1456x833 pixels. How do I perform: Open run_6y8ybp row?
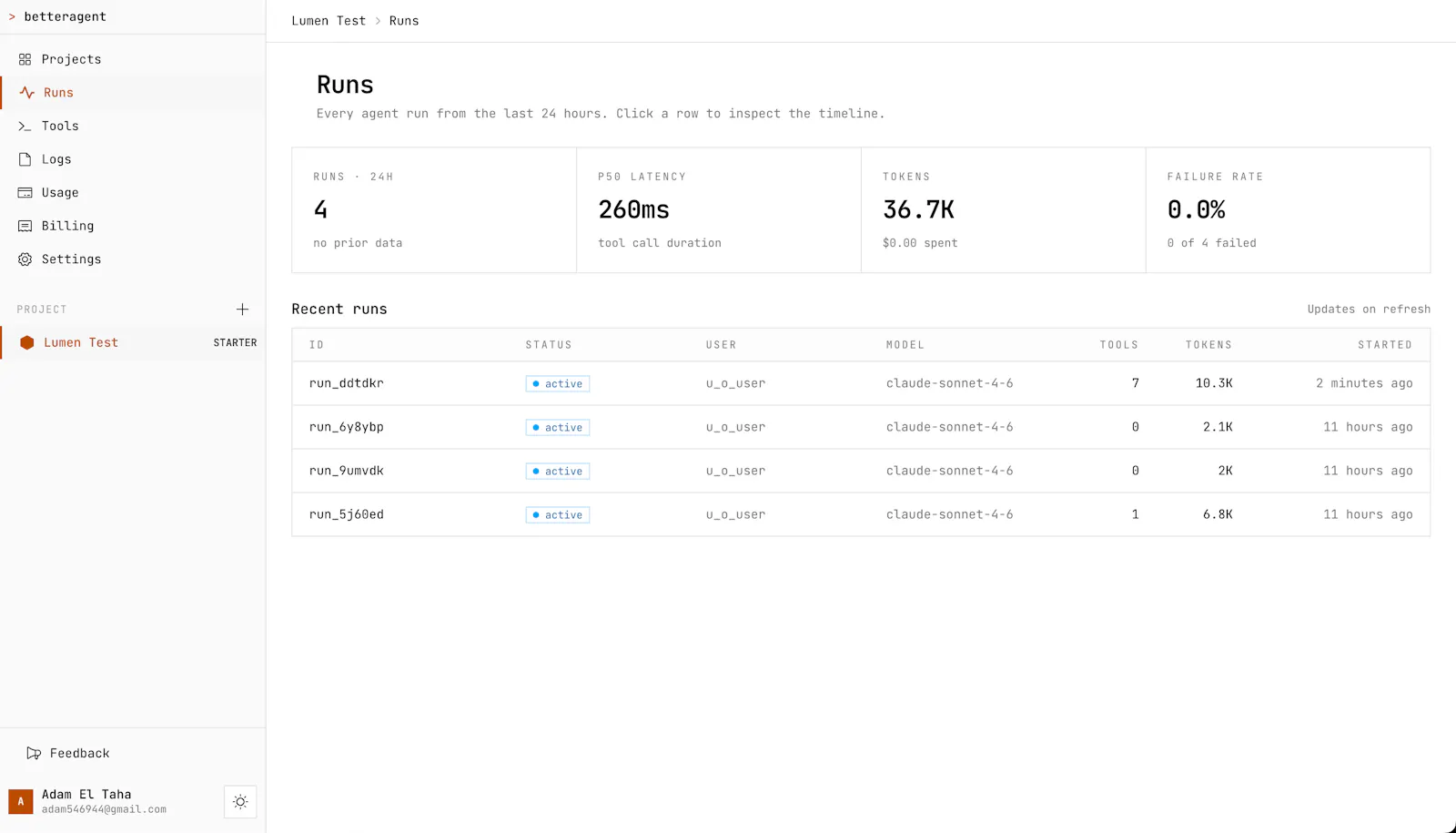pyautogui.click(x=861, y=427)
